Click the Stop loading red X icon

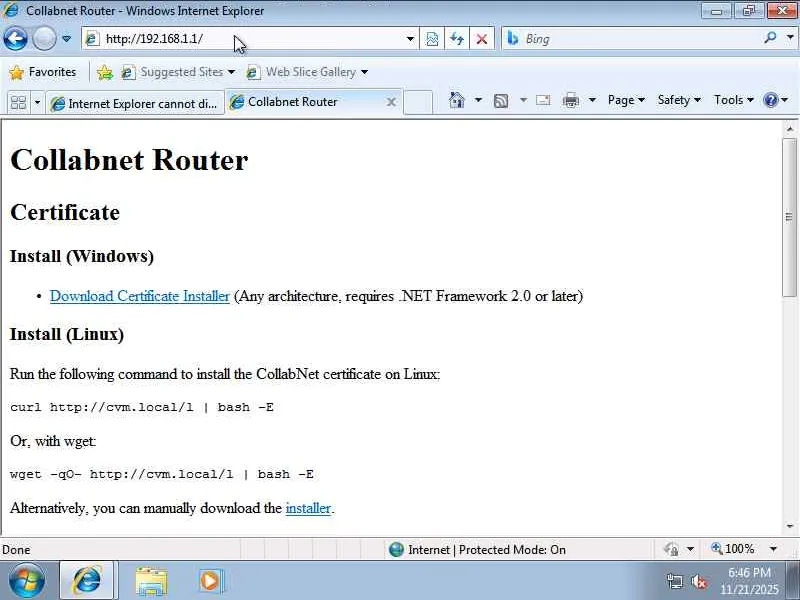pyautogui.click(x=481, y=39)
